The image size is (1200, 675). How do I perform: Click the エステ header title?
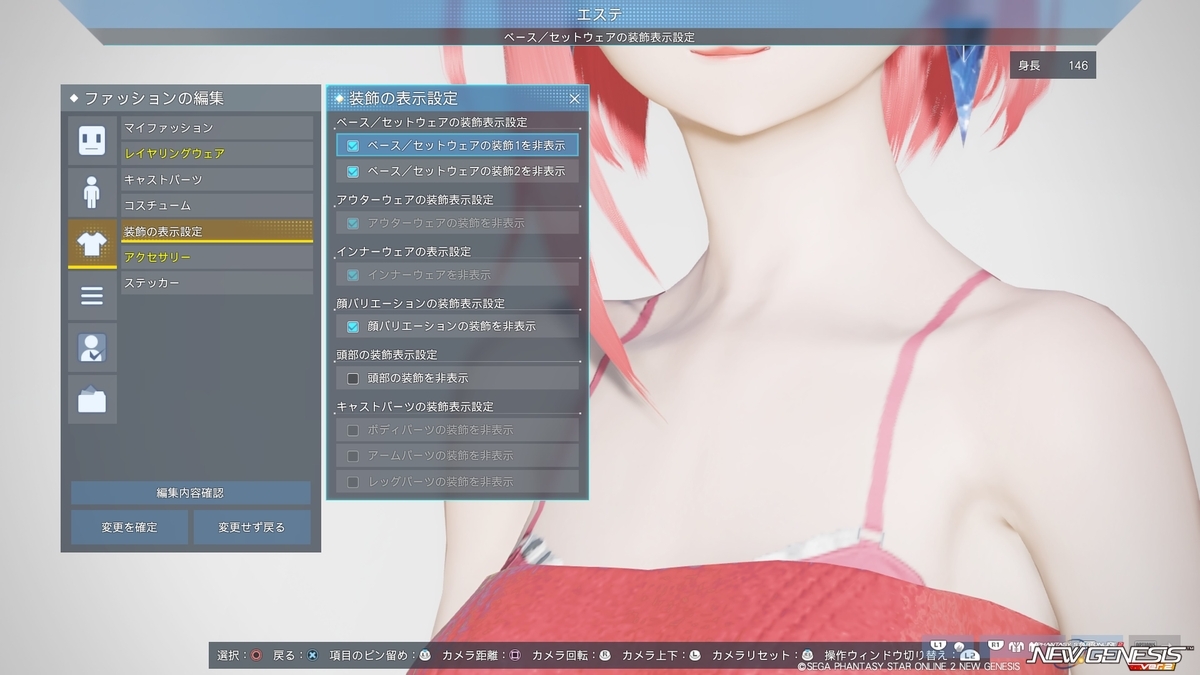(x=600, y=14)
